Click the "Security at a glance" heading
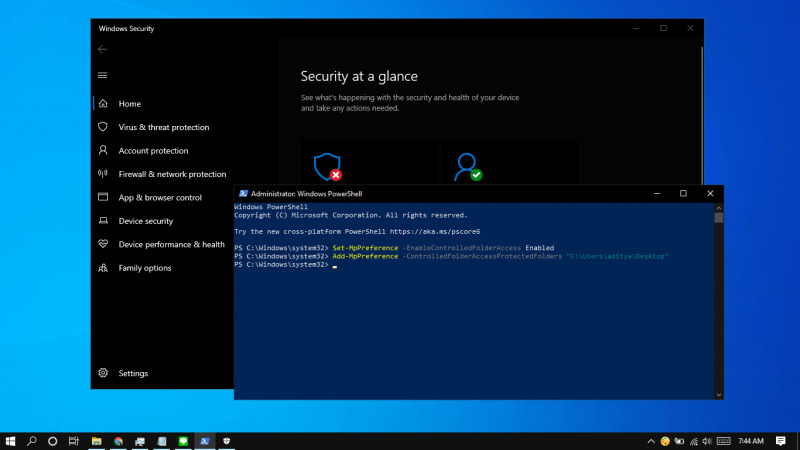The width and height of the screenshot is (800, 450). pos(359,76)
